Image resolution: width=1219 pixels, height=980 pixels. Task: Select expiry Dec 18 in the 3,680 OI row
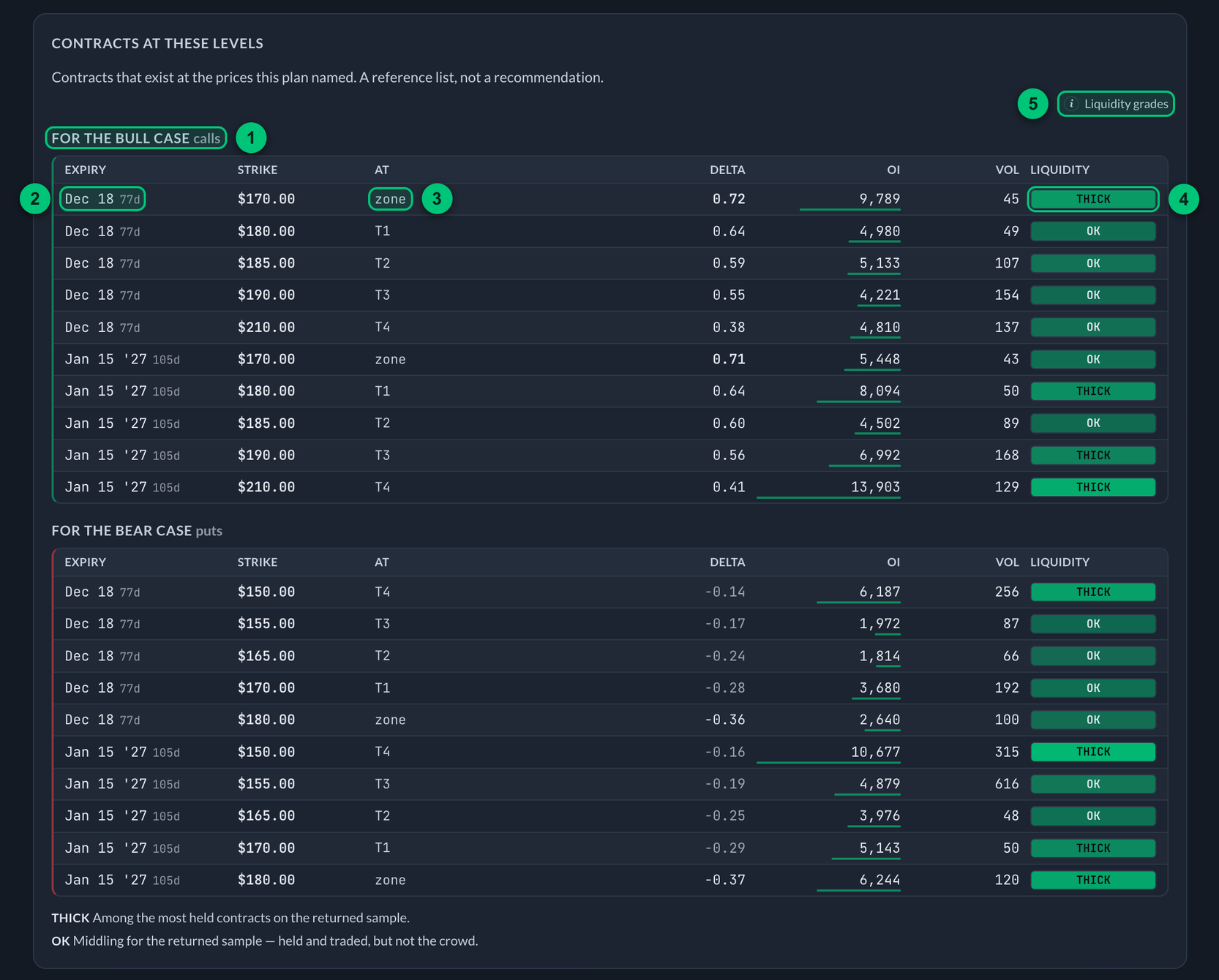pyautogui.click(x=102, y=688)
